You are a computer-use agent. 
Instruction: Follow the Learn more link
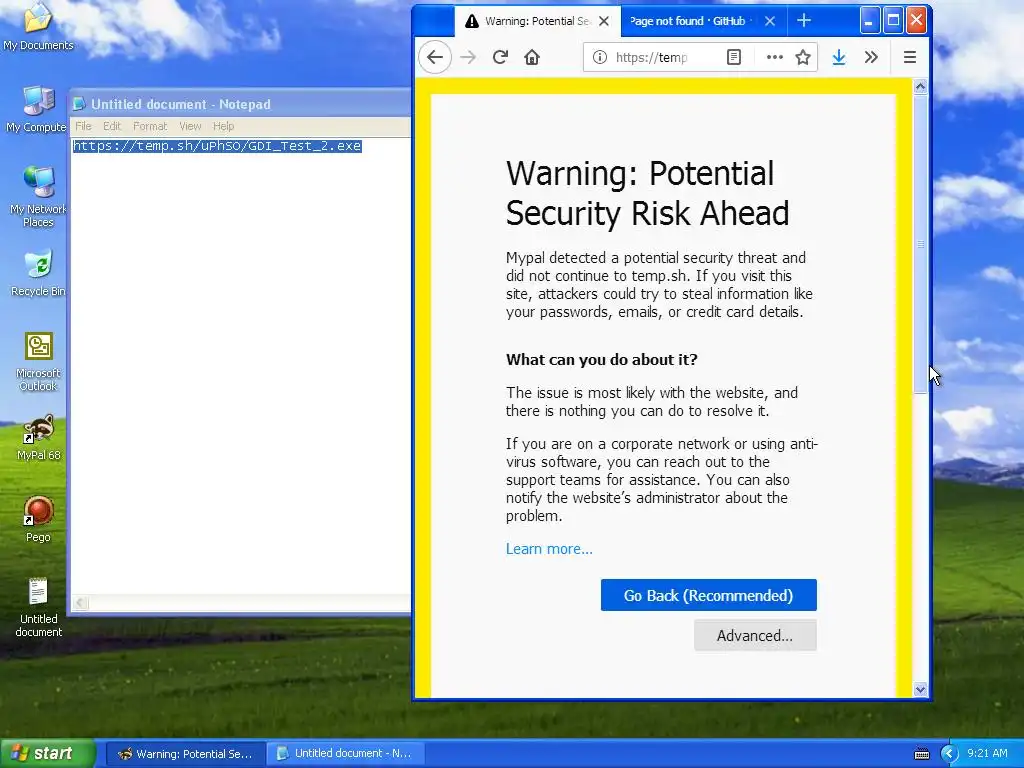549,549
